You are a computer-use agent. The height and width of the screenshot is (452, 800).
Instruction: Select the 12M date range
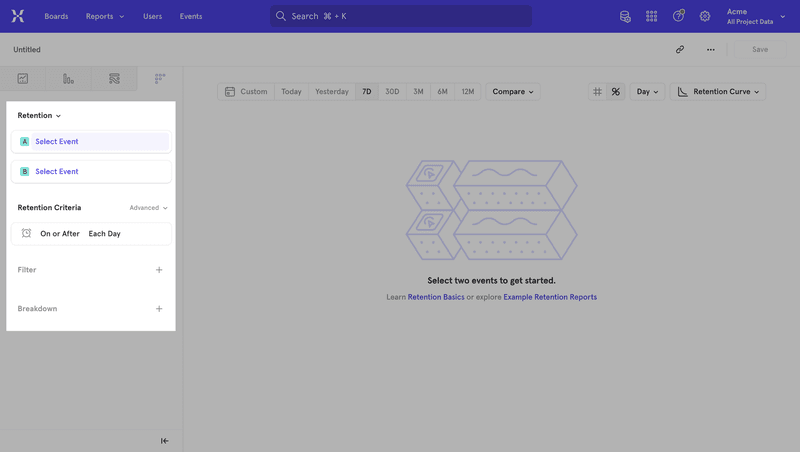pyautogui.click(x=468, y=92)
